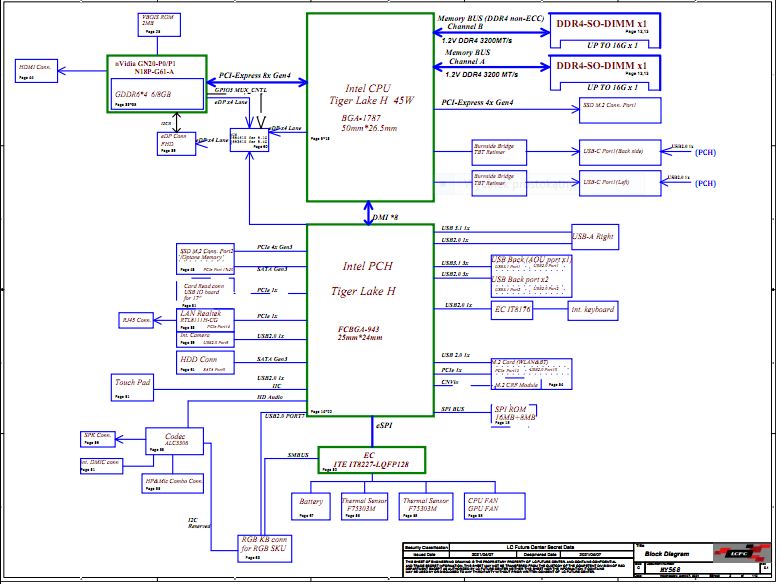This screenshot has height=584, width=780.
Task: Select the Touch Pad block
Action: [132, 388]
